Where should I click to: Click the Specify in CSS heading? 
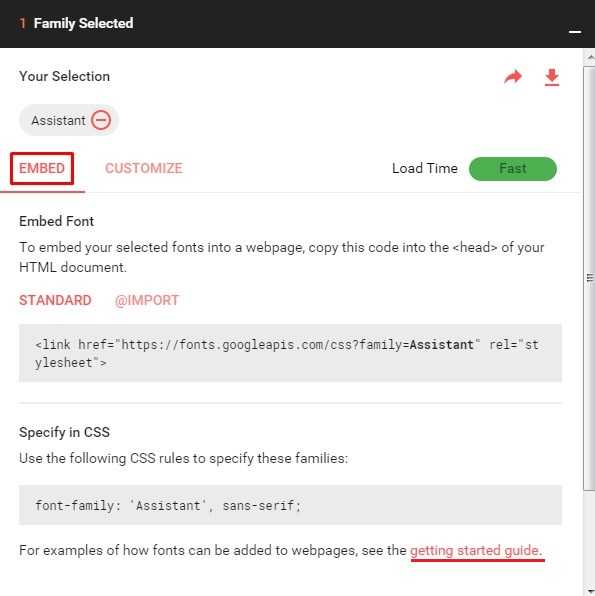[x=64, y=432]
